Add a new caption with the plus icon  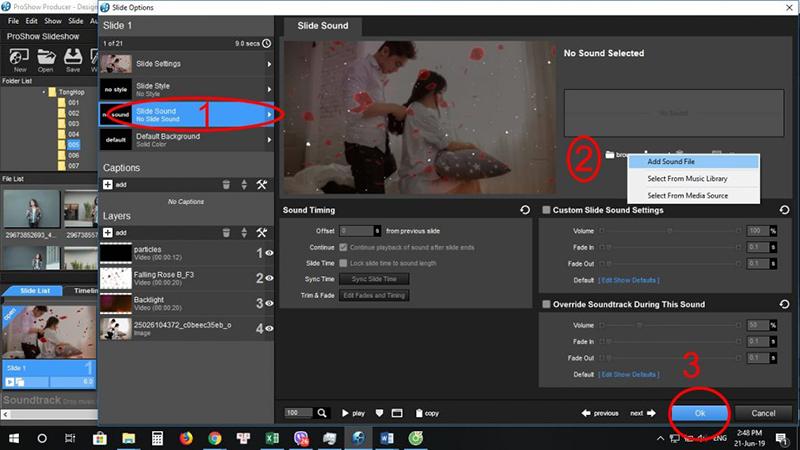coord(108,185)
